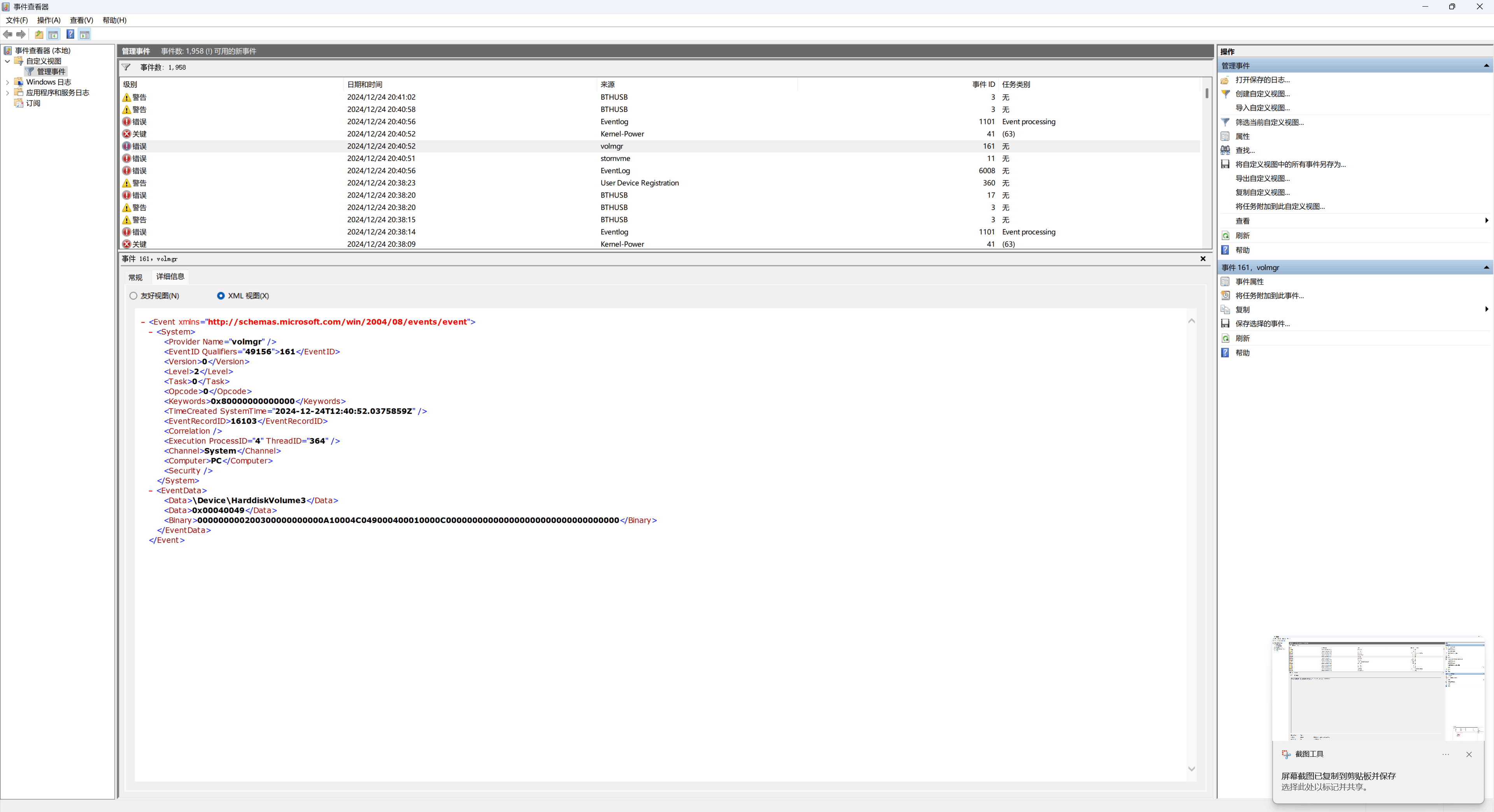Screen dimensions: 1494x812
Task: Switch to the 常规 tab
Action: tap(135, 277)
